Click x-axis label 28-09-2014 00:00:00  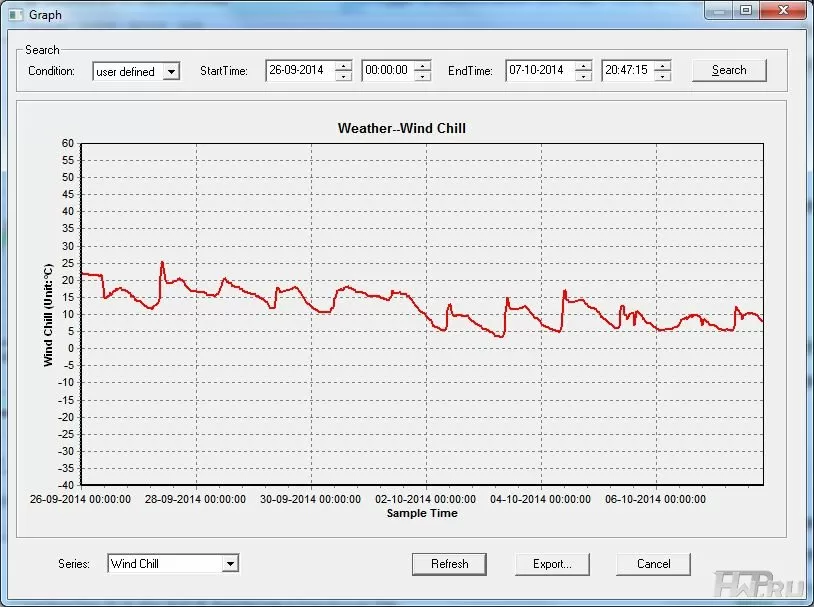point(195,499)
